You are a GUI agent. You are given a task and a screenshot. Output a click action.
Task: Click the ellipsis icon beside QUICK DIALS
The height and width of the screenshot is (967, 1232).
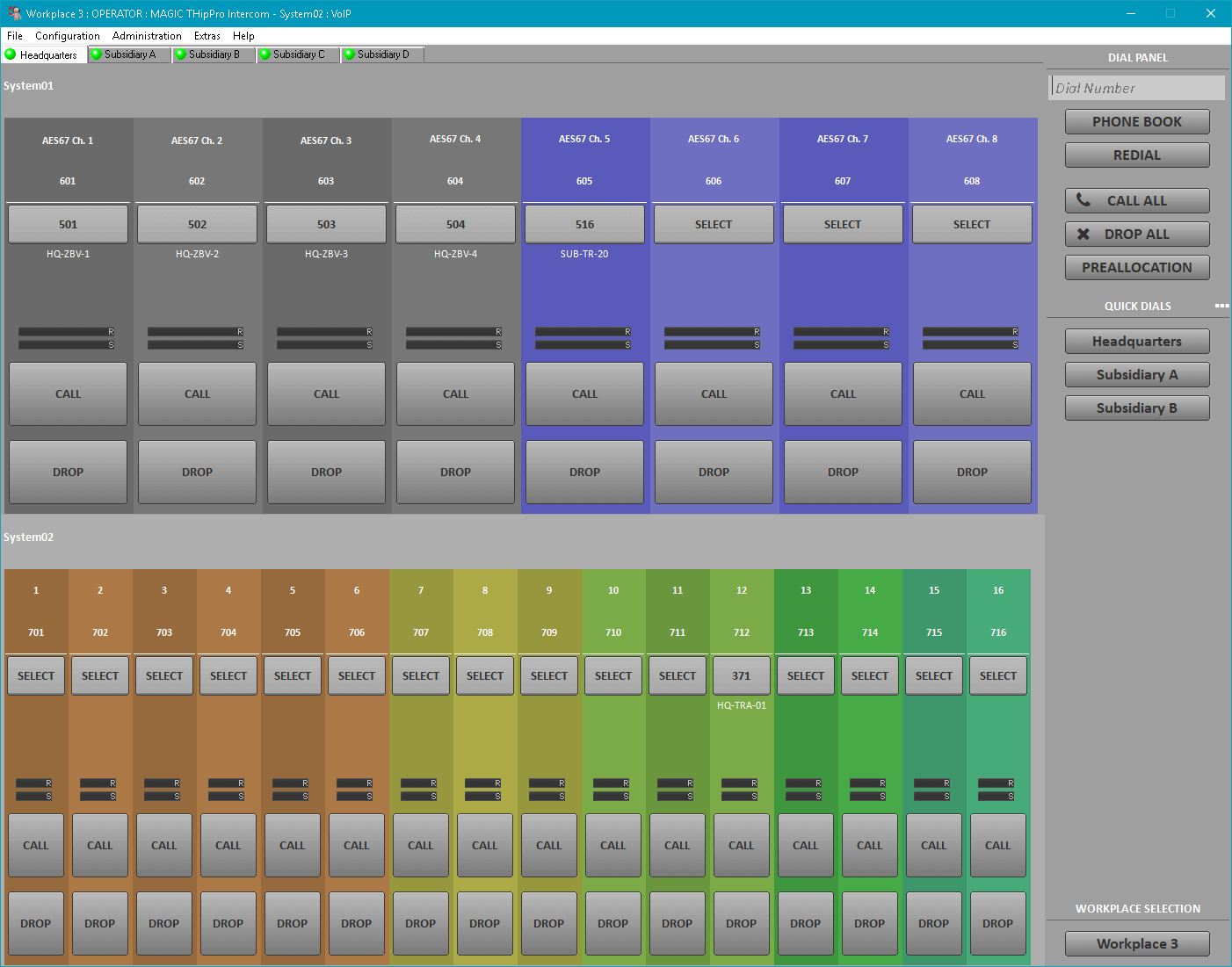[1221, 307]
